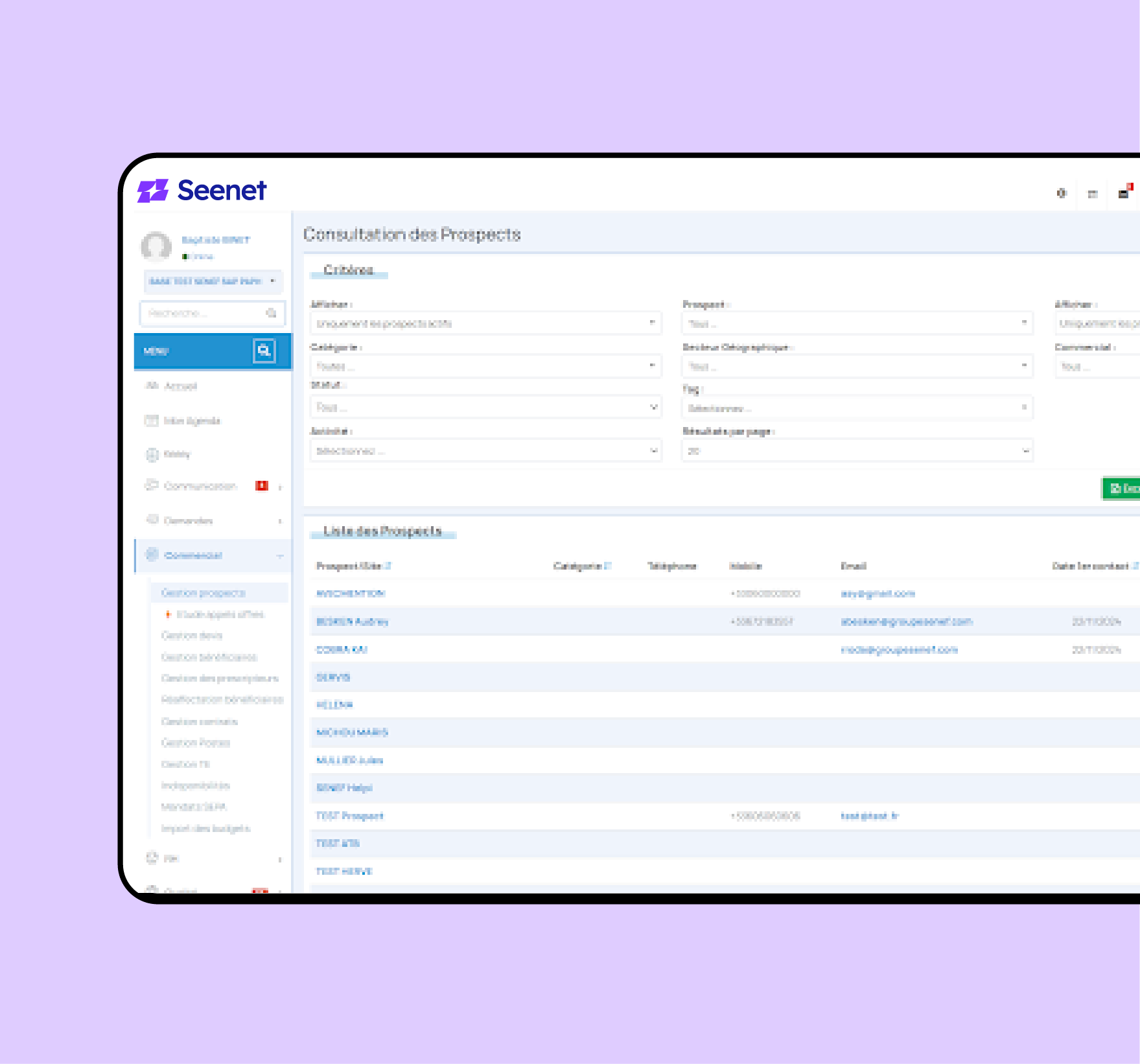The image size is (1140, 1064).
Task: Click the middle icon in top header
Action: click(x=1092, y=194)
